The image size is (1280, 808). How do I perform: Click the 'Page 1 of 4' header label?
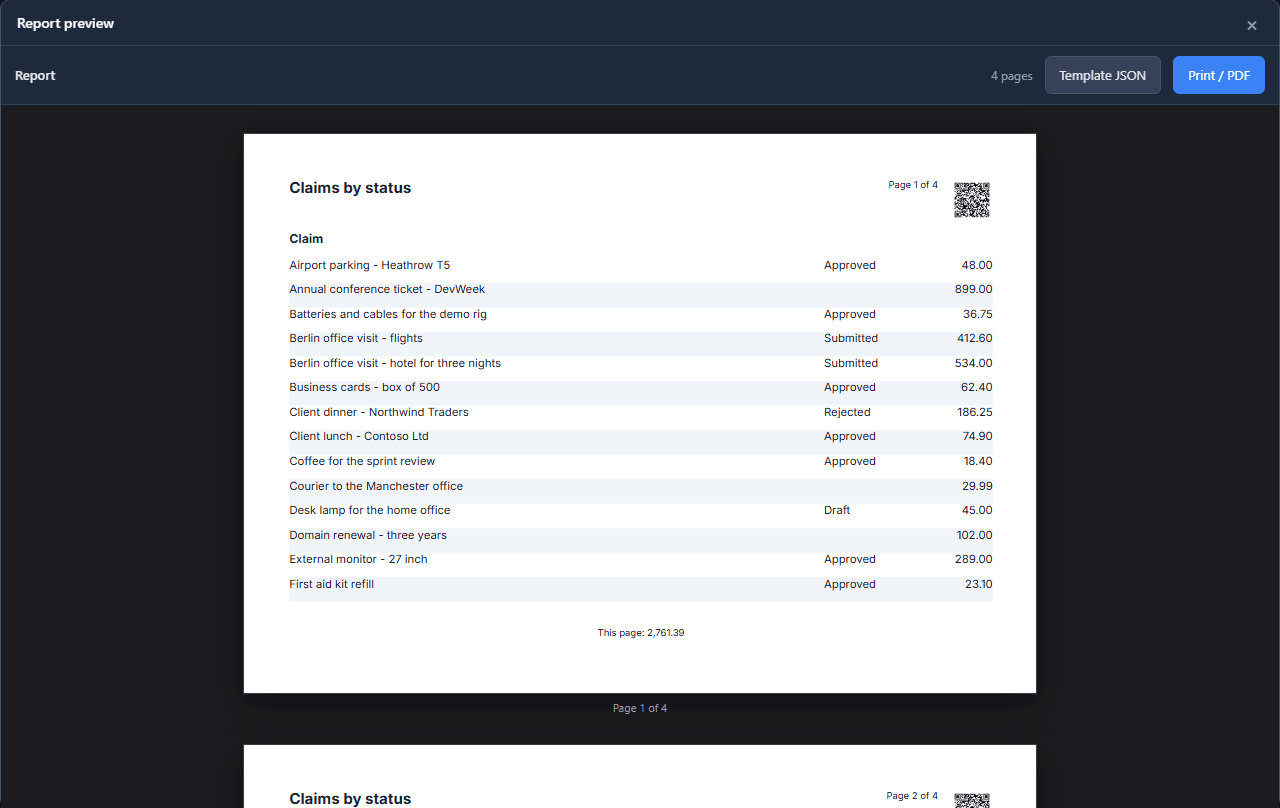913,185
